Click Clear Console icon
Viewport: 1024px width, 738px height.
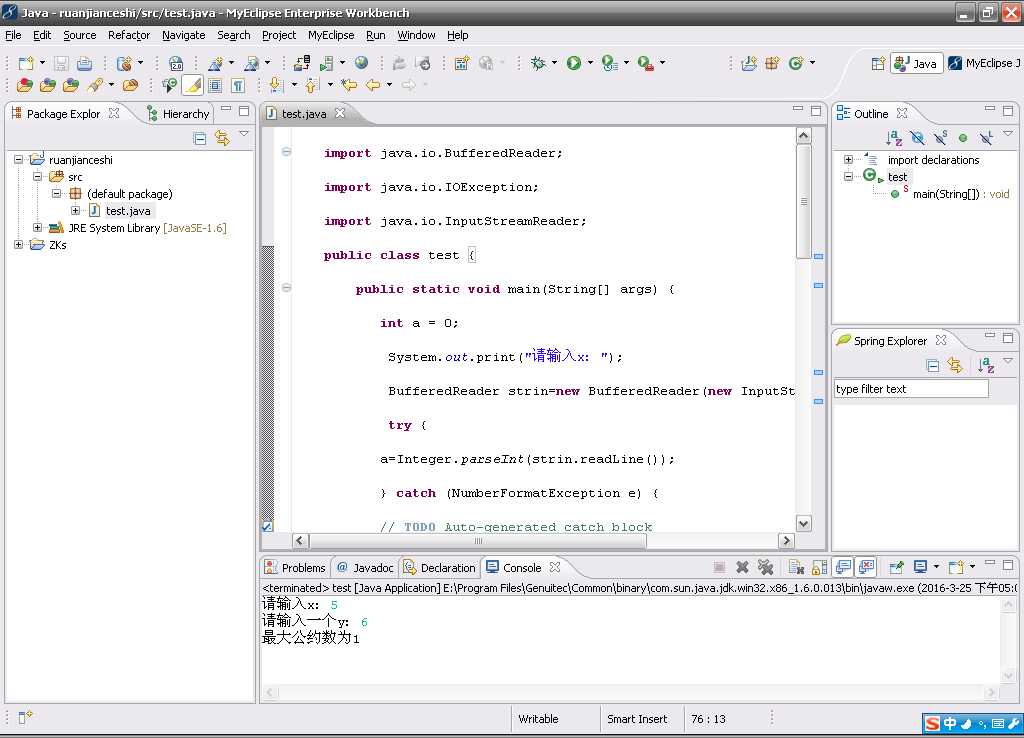pos(795,567)
